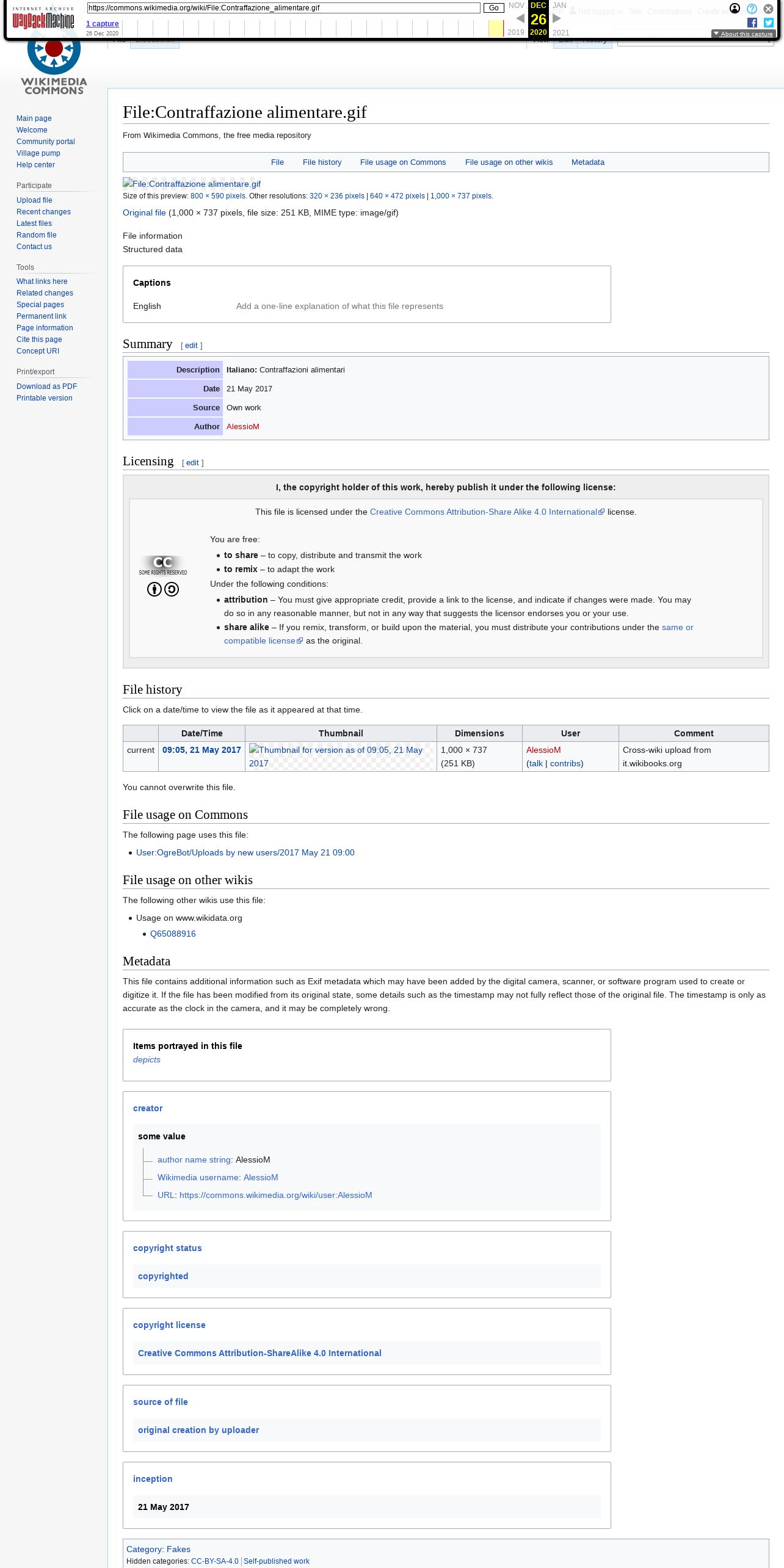Open AlessioM author page in Summary
The width and height of the screenshot is (784, 1568).
coord(243,427)
